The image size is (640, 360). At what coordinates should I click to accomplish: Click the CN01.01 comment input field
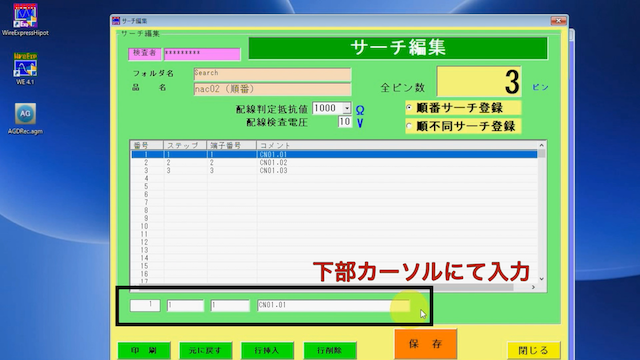333,305
